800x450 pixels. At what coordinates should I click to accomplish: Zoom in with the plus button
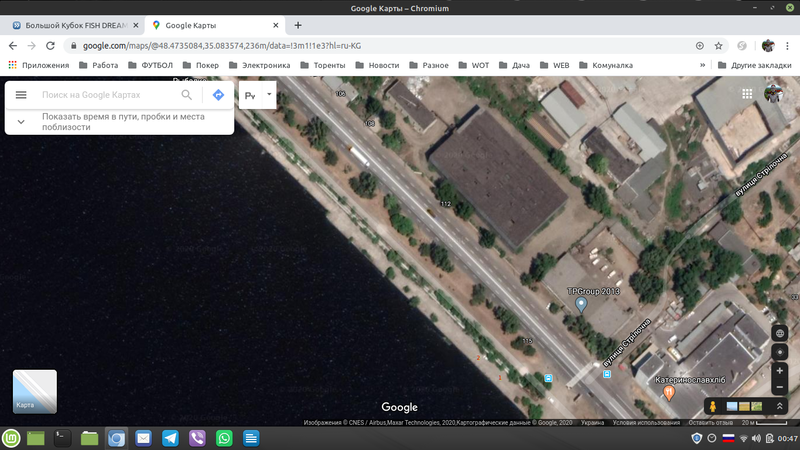[x=780, y=371]
